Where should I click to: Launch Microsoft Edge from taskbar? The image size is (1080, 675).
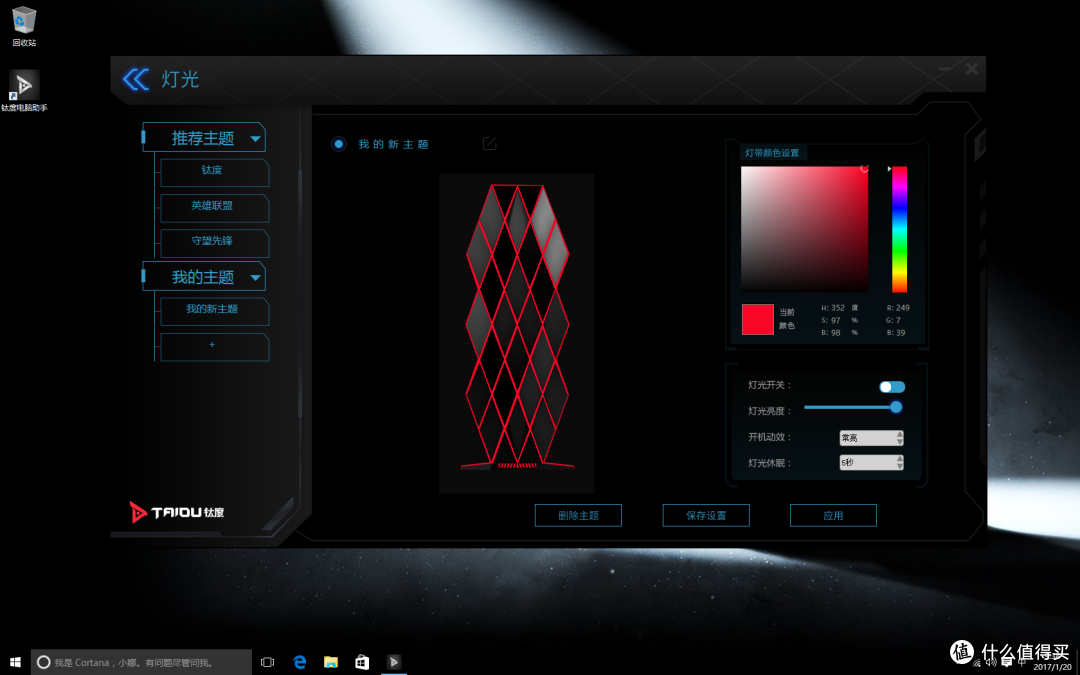300,662
